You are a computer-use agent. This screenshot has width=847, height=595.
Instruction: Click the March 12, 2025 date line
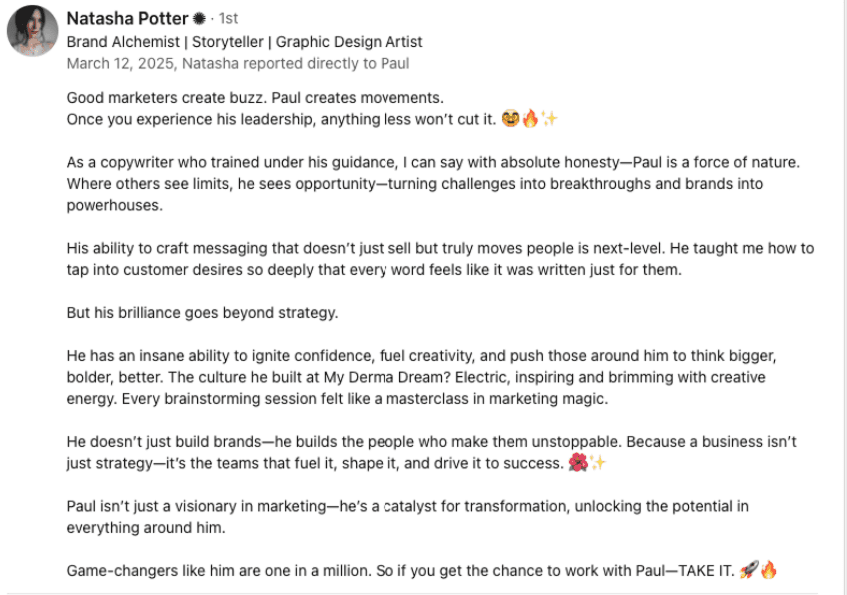pyautogui.click(x=237, y=63)
